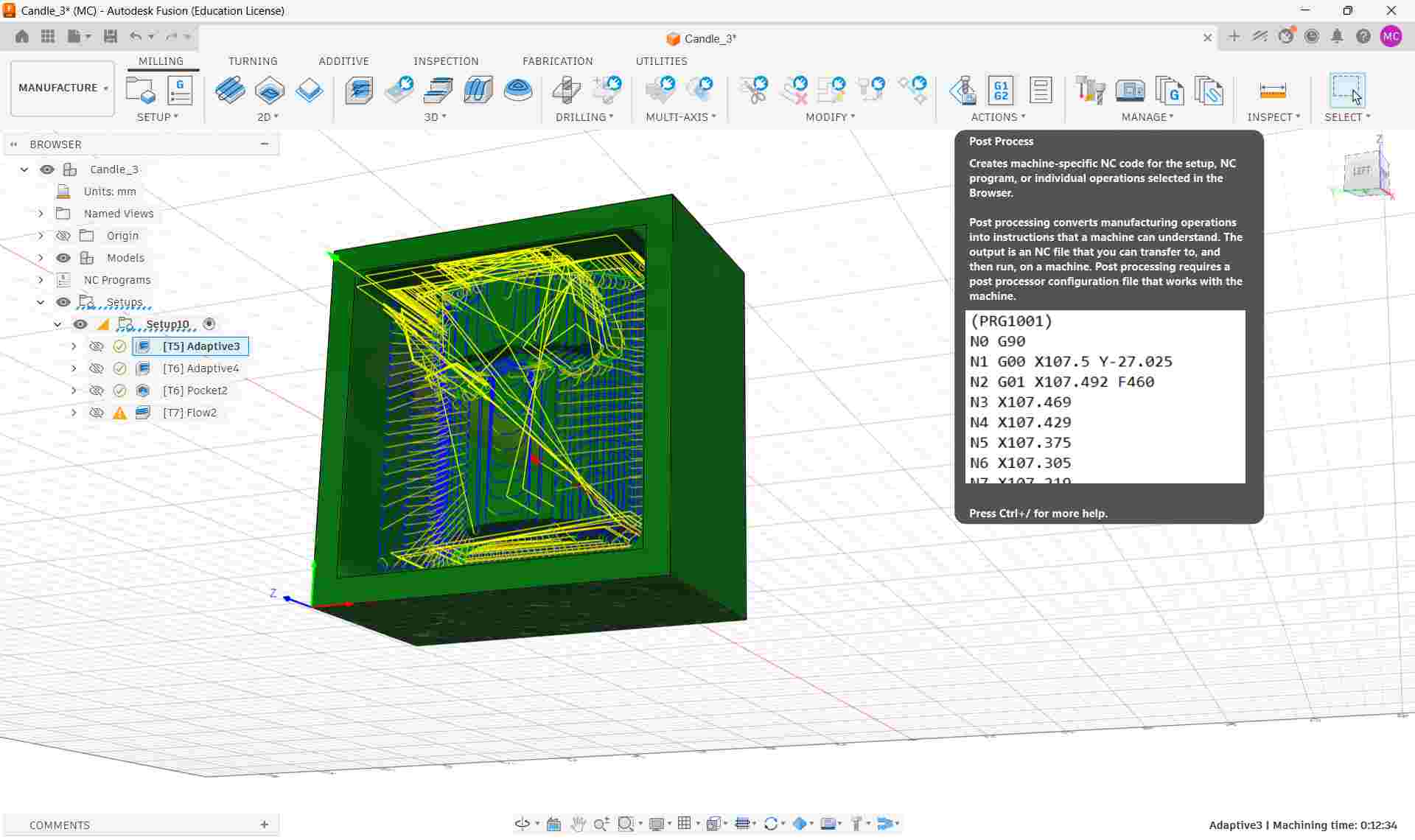Switch to the UTILITIES tab
The width and height of the screenshot is (1415, 840).
point(661,61)
